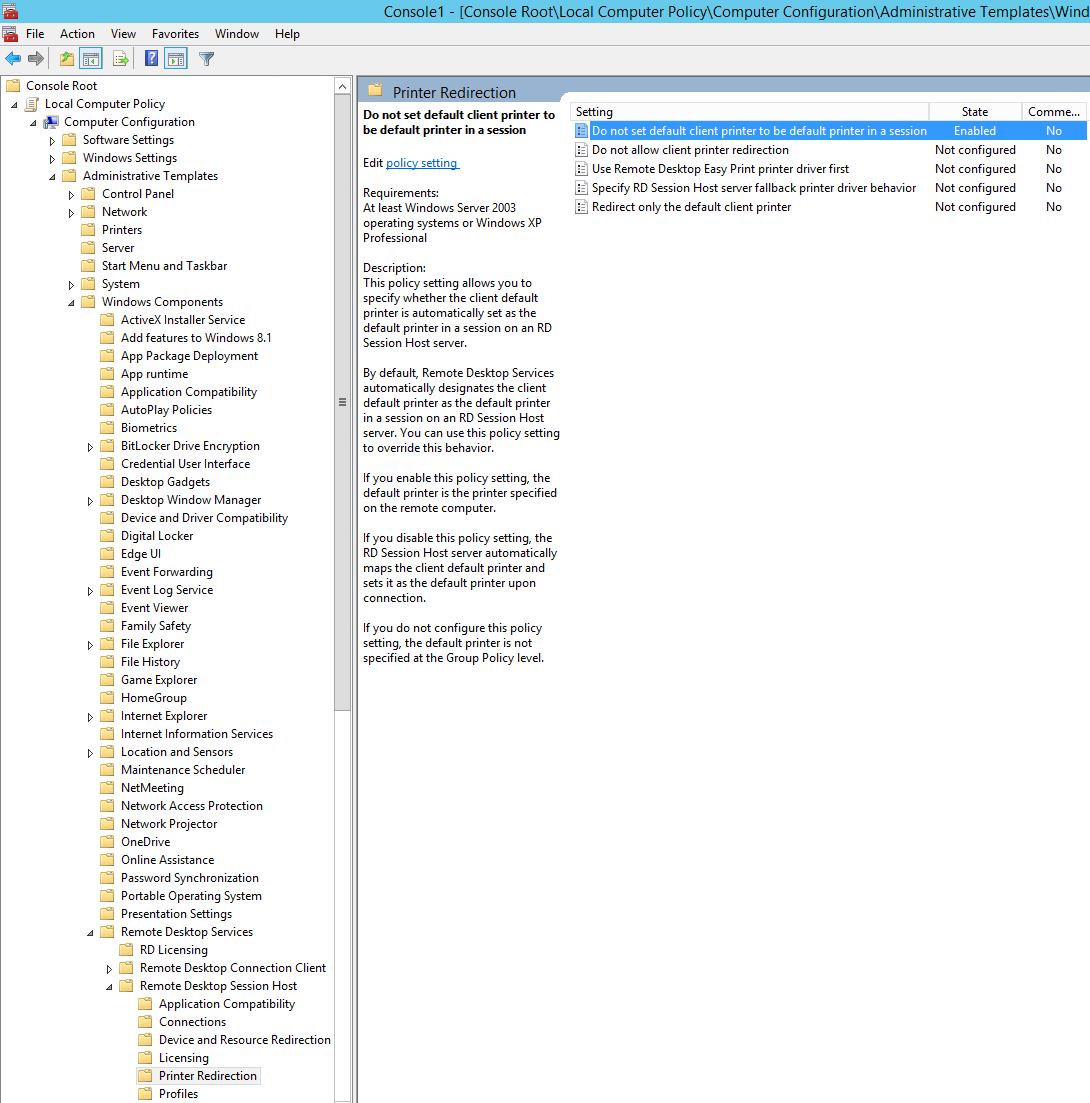Collapse the Administrative Templates node
Viewport: 1090px width, 1103px height.
tap(52, 177)
